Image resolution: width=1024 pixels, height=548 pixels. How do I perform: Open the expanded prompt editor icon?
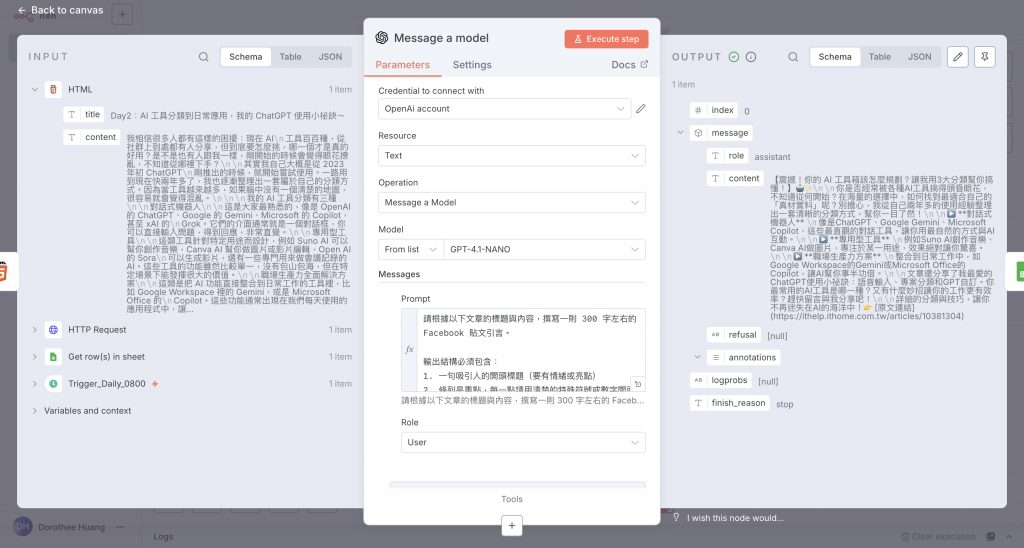pos(637,384)
